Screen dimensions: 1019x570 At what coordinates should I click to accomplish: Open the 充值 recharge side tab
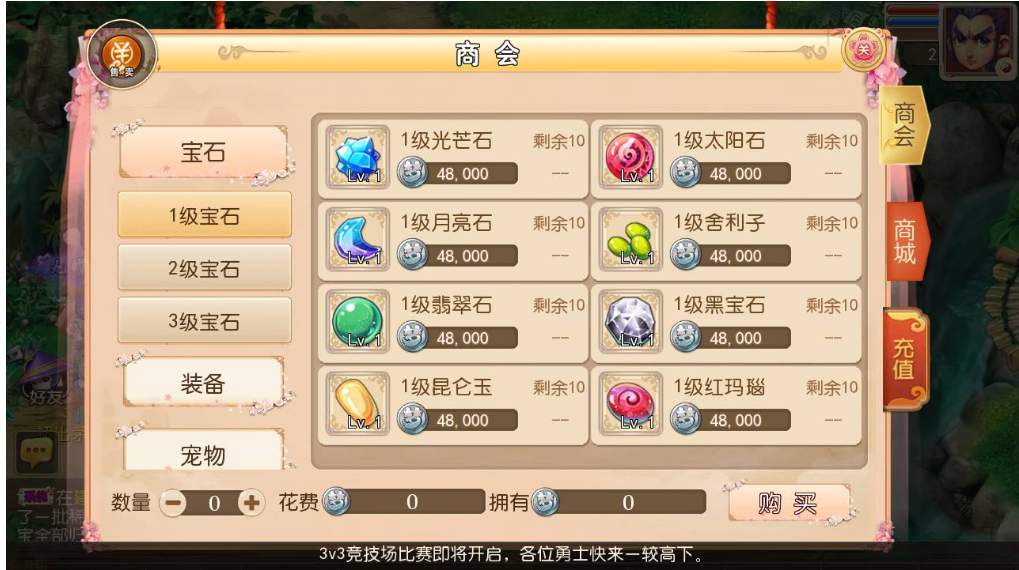coord(905,359)
